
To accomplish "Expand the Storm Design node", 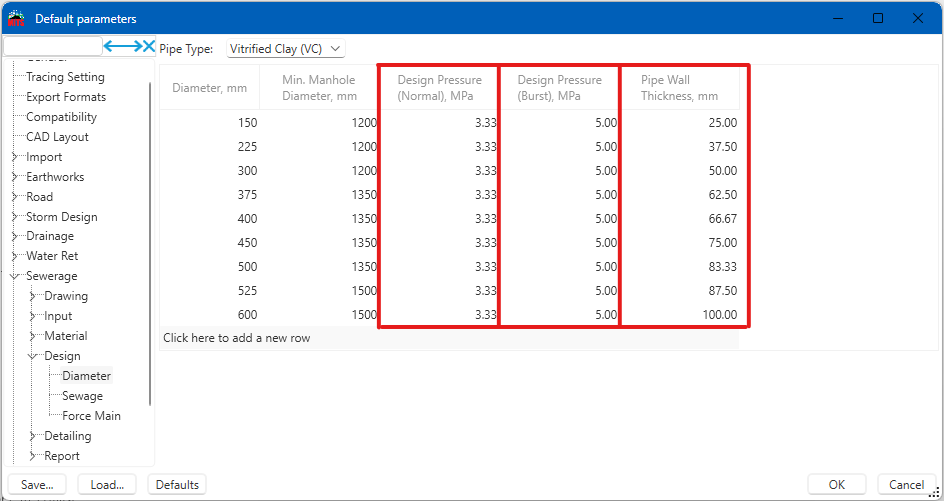I will [15, 217].
